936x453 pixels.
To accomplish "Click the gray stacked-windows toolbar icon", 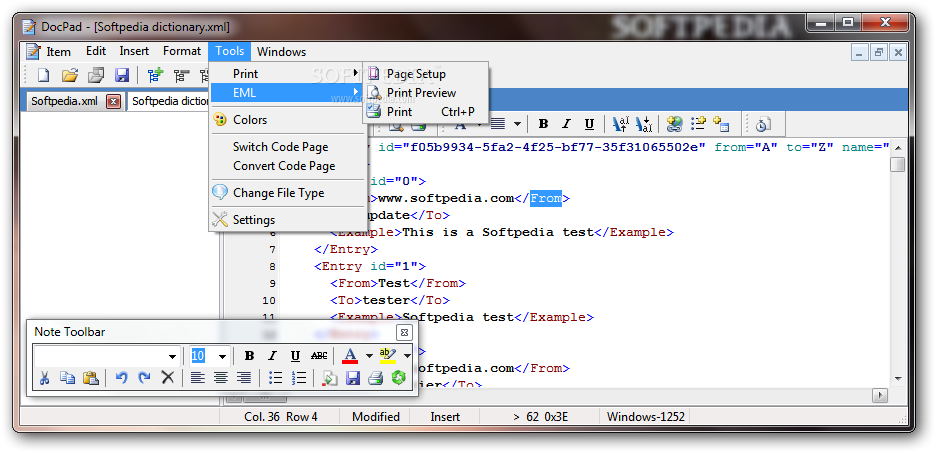I will 96,75.
